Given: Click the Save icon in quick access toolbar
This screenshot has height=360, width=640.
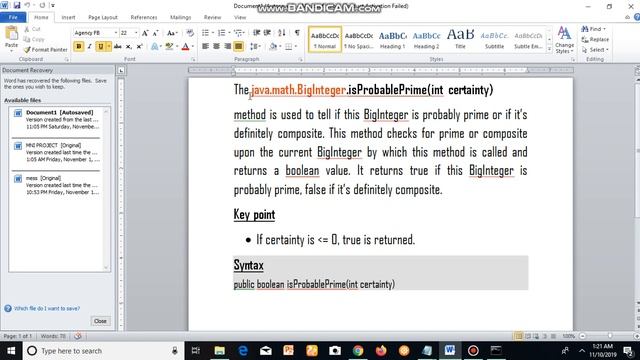Looking at the screenshot, I should (x=17, y=5).
